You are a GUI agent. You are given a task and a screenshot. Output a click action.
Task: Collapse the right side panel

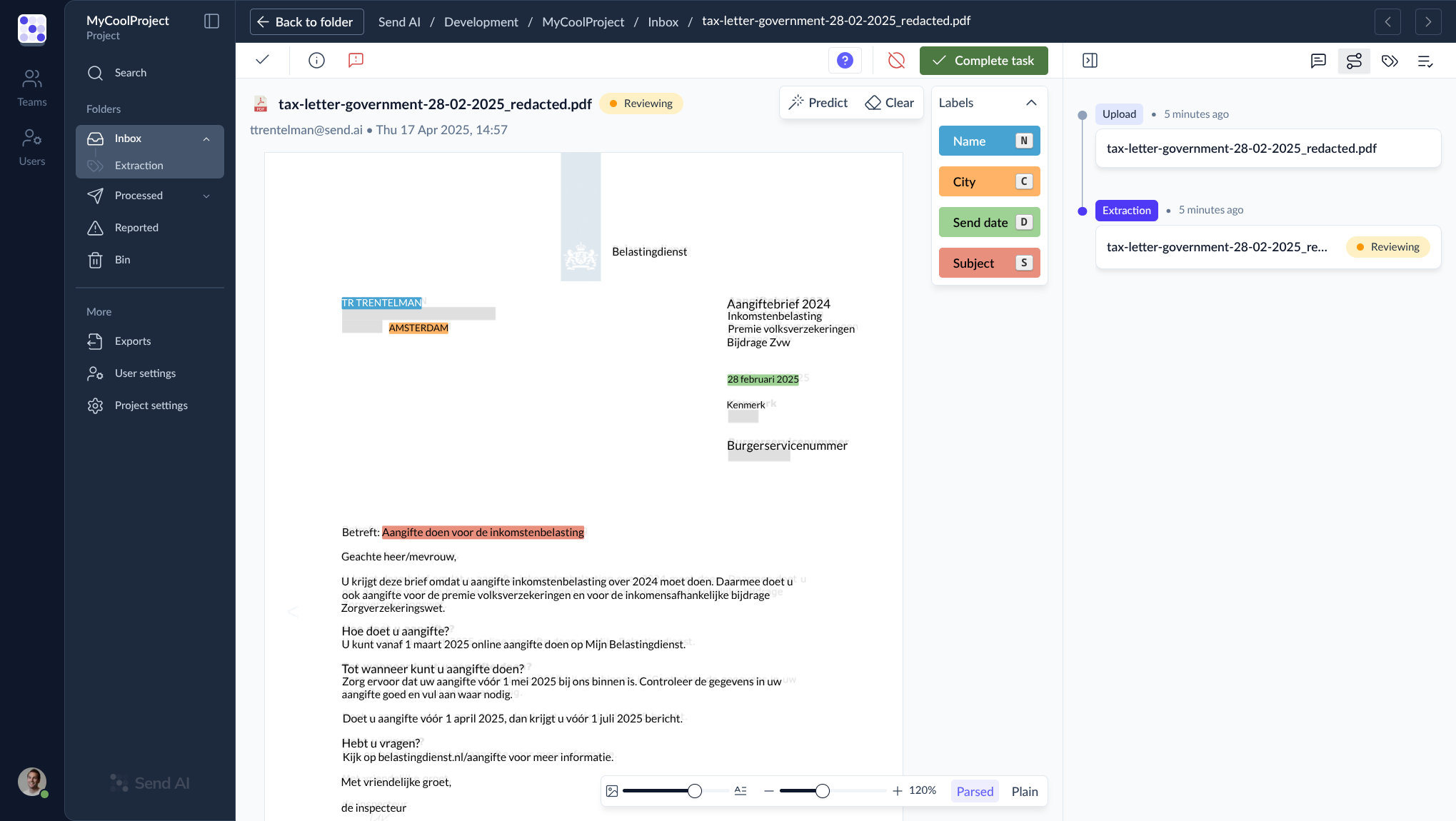pyautogui.click(x=1090, y=61)
